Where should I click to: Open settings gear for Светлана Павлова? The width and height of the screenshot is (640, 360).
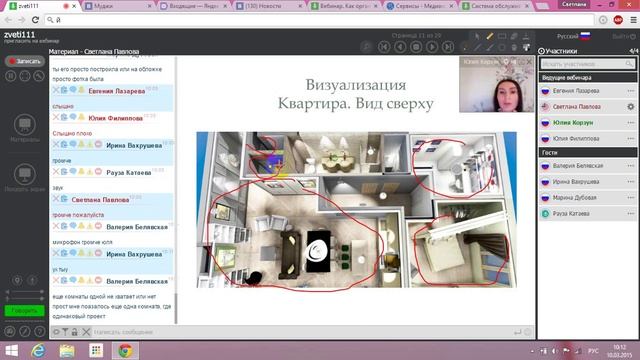pos(631,107)
